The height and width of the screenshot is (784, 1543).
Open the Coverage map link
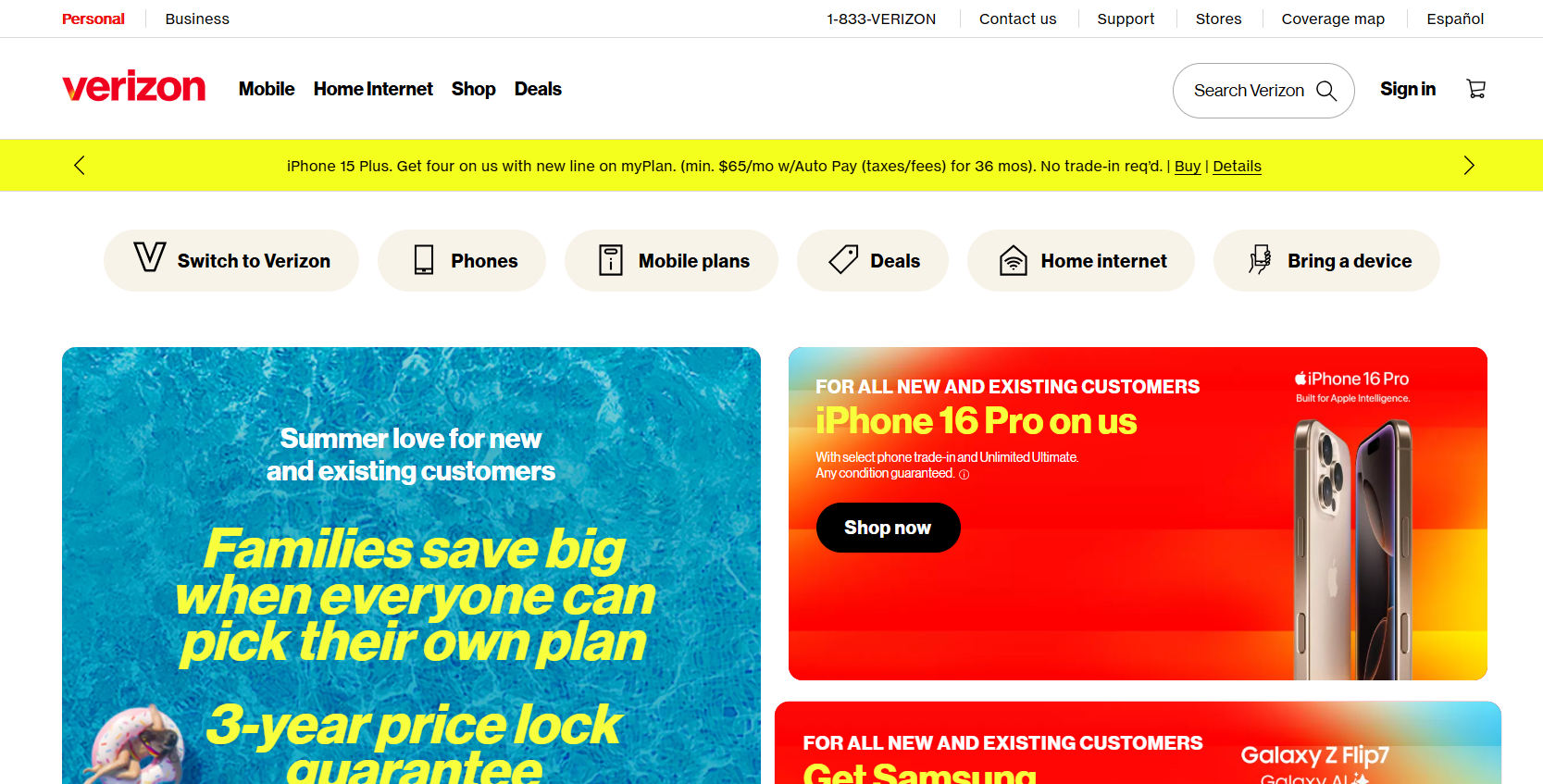[1333, 19]
